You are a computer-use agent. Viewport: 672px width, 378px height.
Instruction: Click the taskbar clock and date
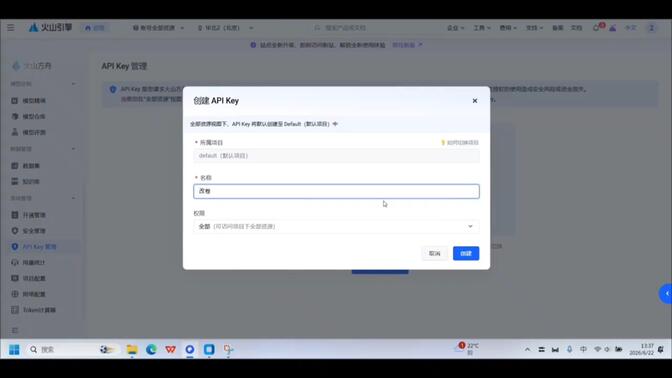[x=642, y=349]
